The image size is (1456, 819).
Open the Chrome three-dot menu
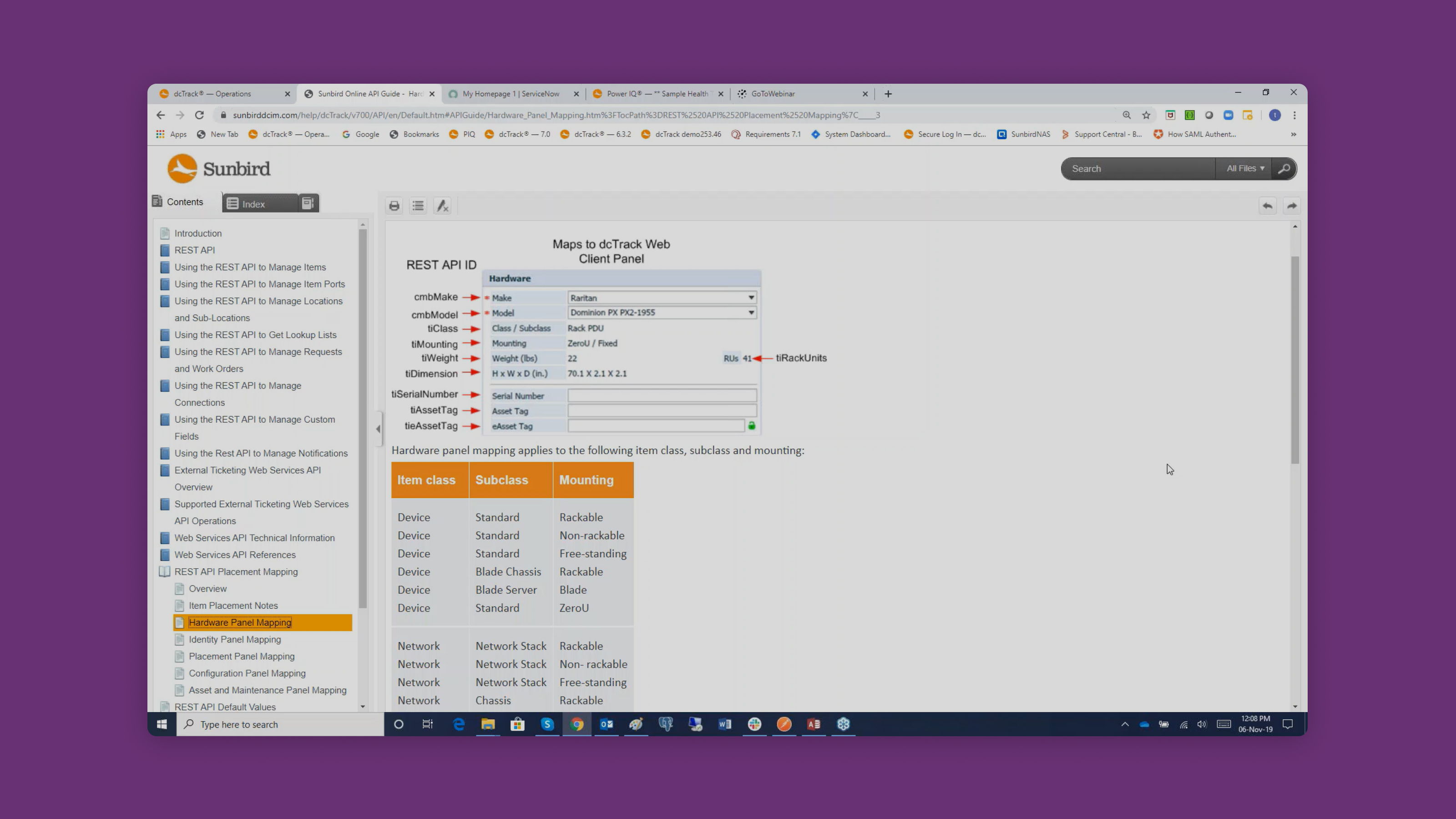click(1294, 115)
